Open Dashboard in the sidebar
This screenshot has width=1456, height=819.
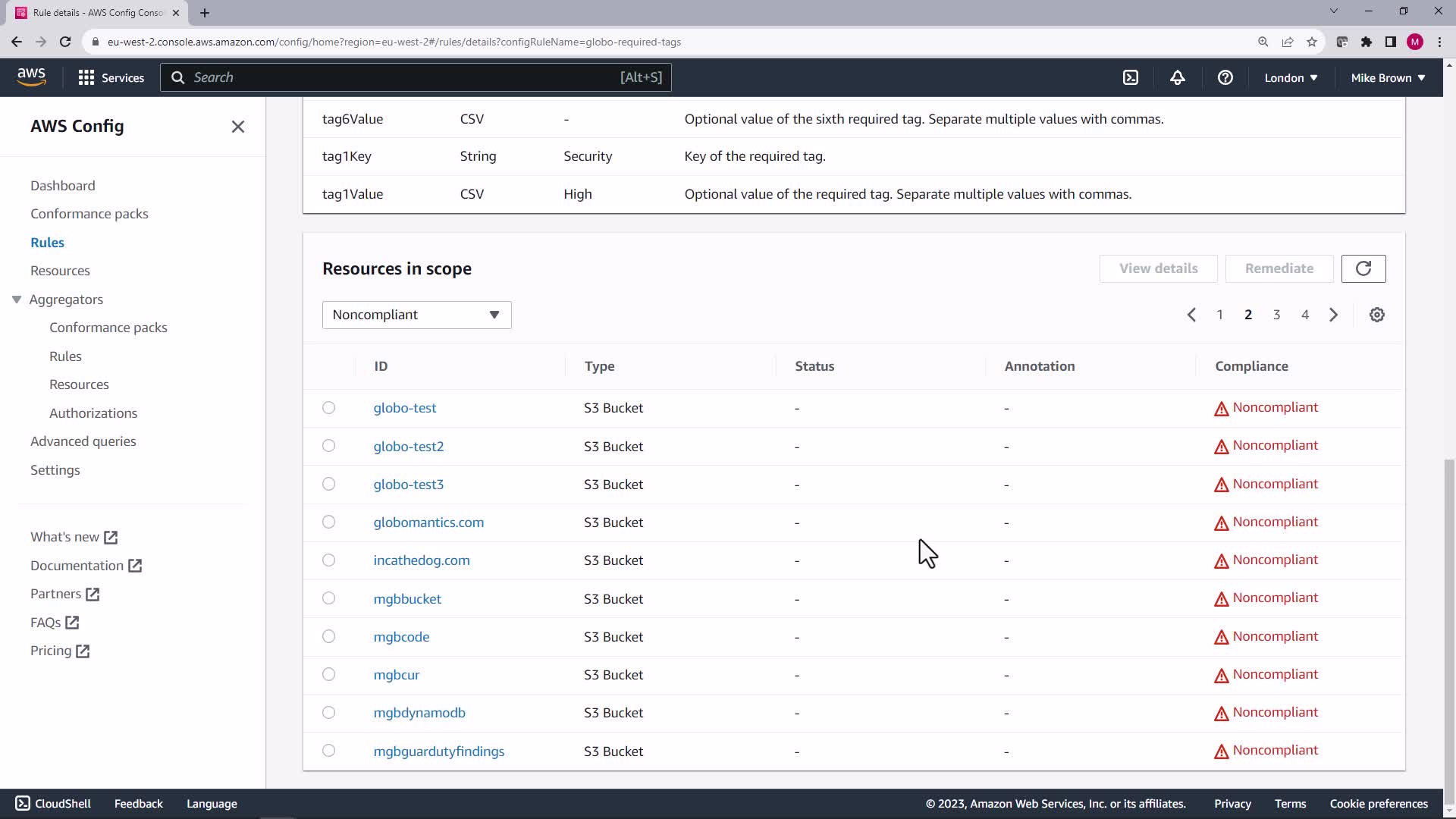pyautogui.click(x=63, y=186)
